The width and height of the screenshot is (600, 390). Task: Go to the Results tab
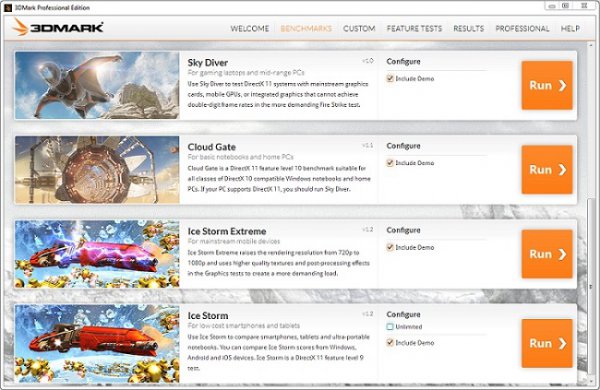(468, 28)
